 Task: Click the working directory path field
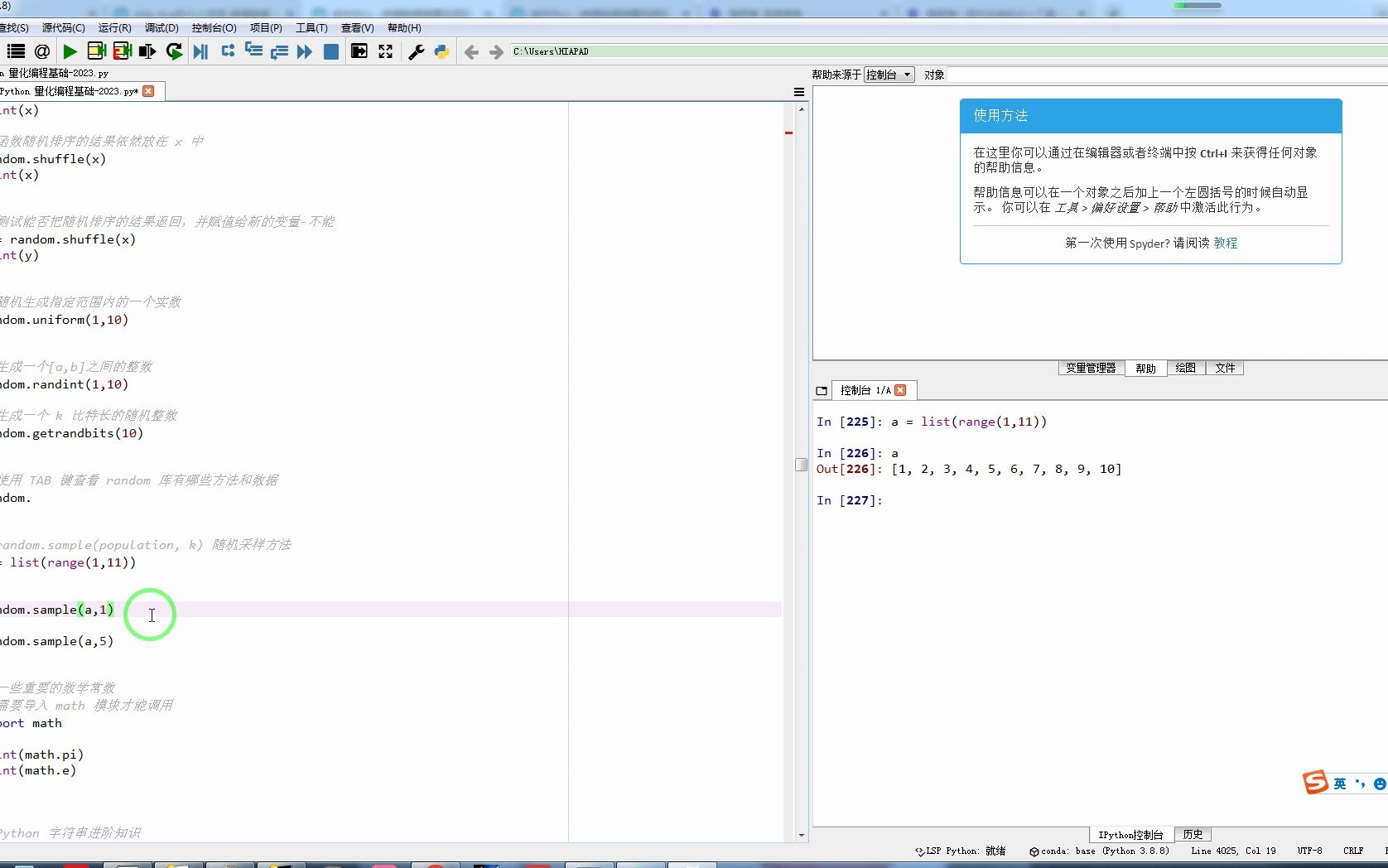[948, 51]
